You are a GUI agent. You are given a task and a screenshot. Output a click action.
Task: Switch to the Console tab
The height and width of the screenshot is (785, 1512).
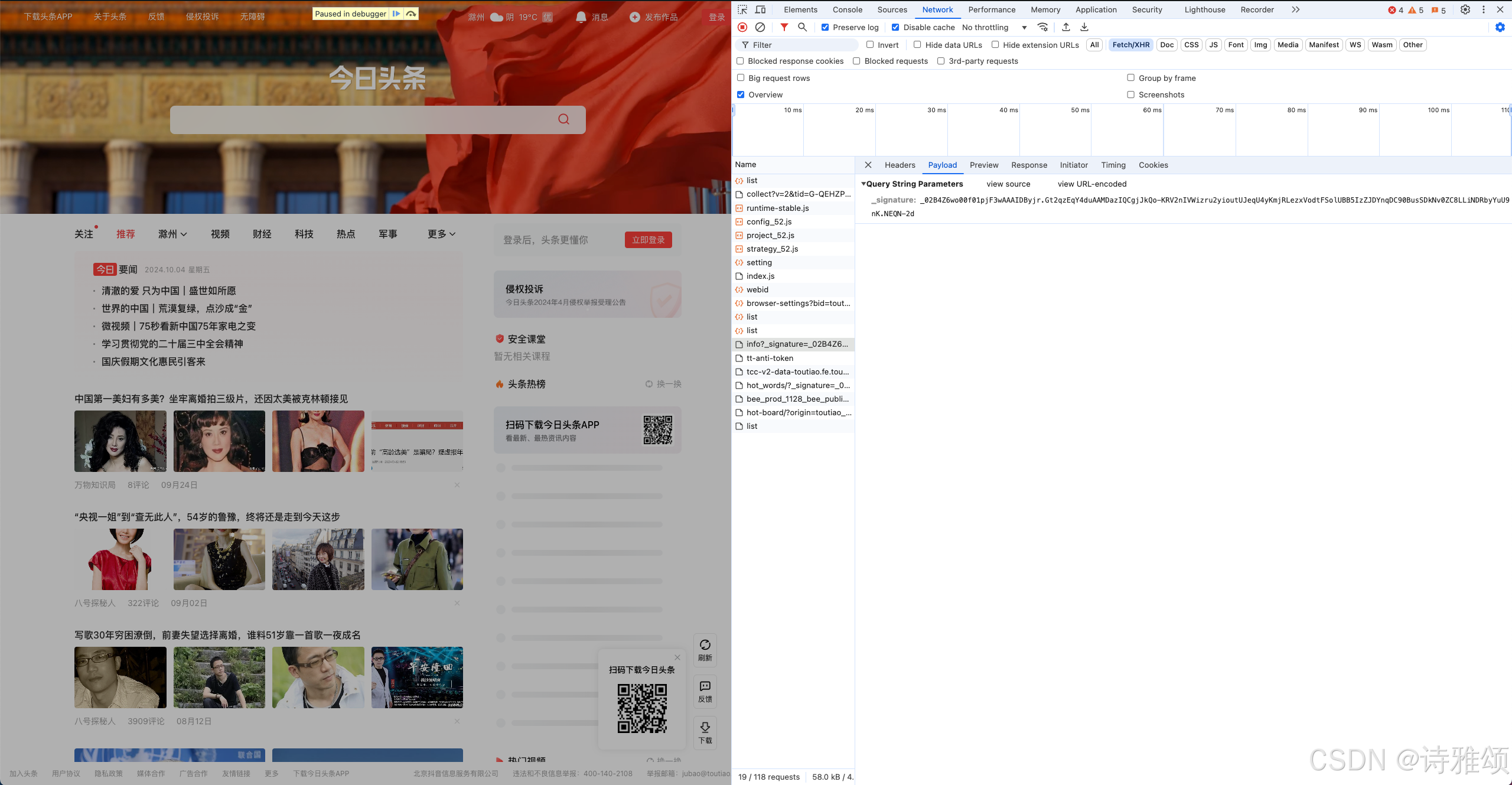[x=847, y=9]
